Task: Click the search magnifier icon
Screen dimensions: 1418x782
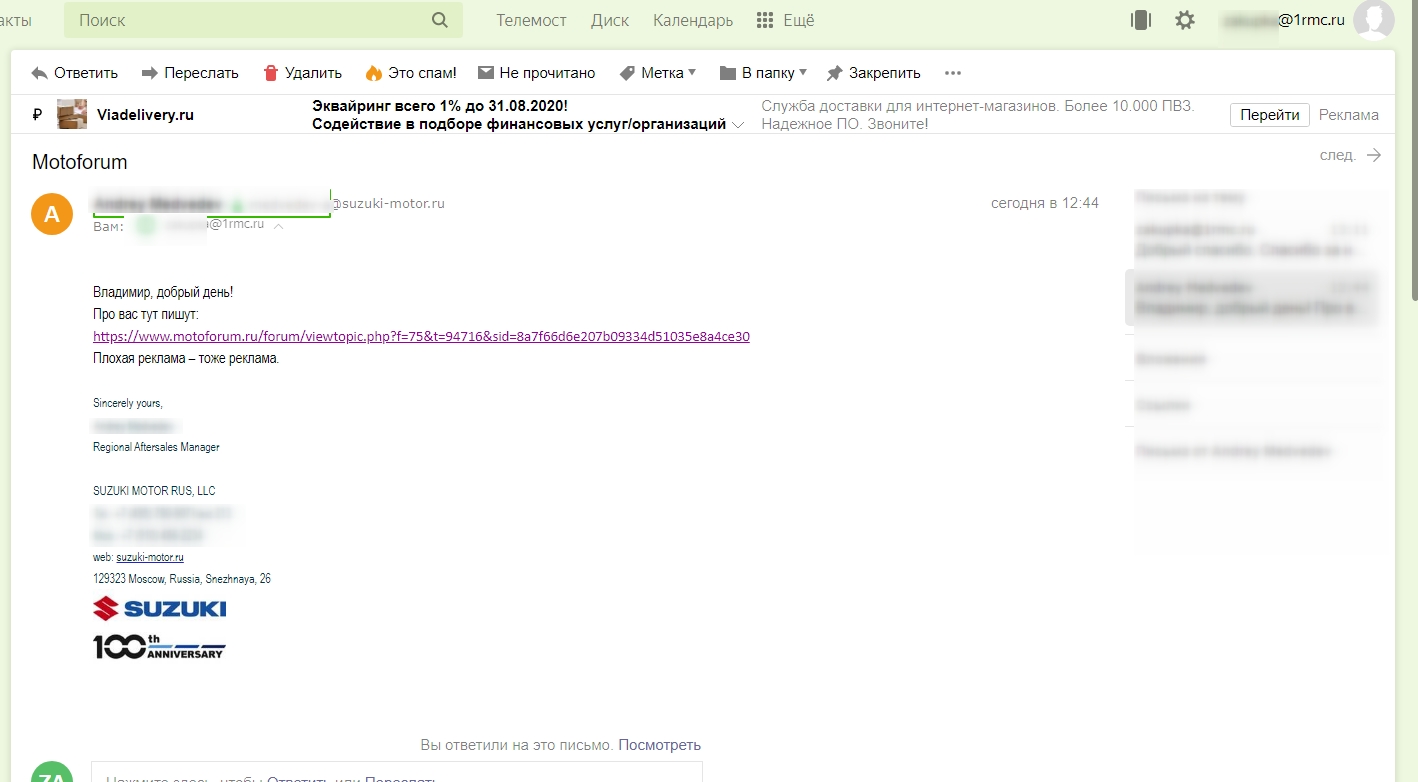Action: [x=440, y=20]
